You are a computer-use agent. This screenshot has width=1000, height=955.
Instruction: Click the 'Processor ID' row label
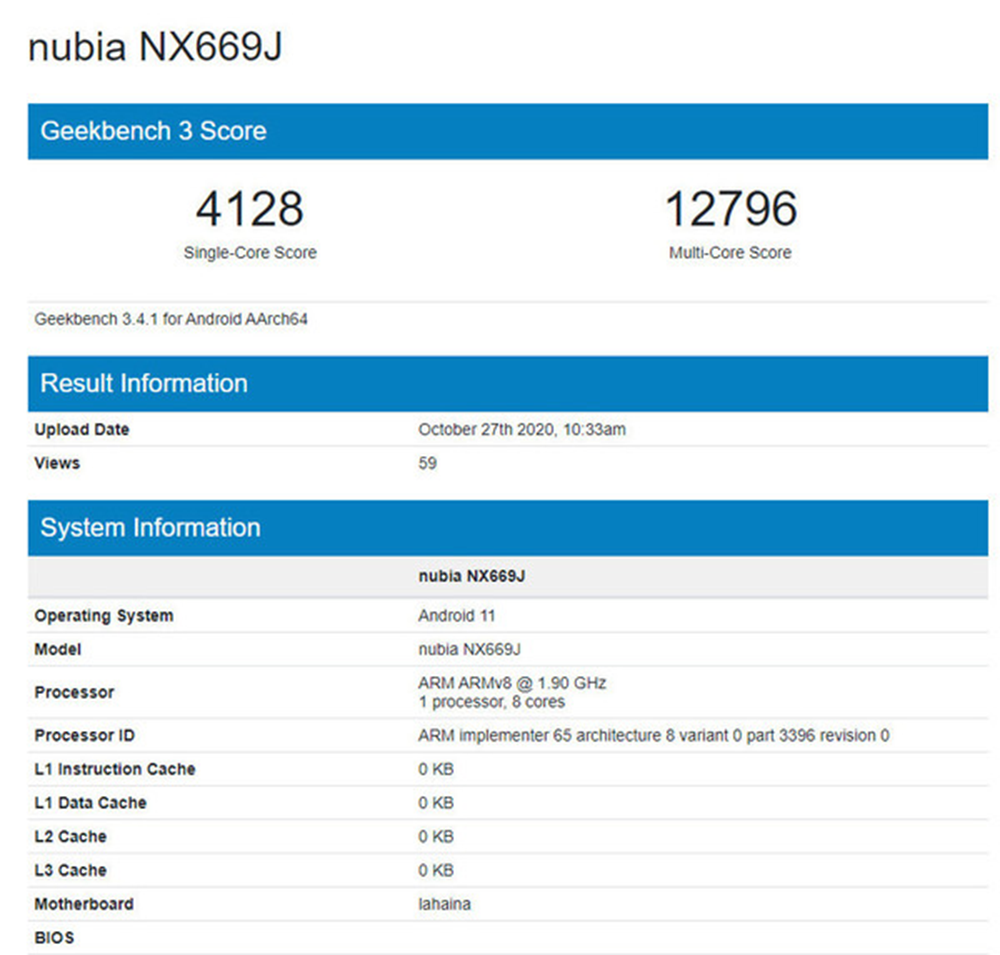pos(85,736)
